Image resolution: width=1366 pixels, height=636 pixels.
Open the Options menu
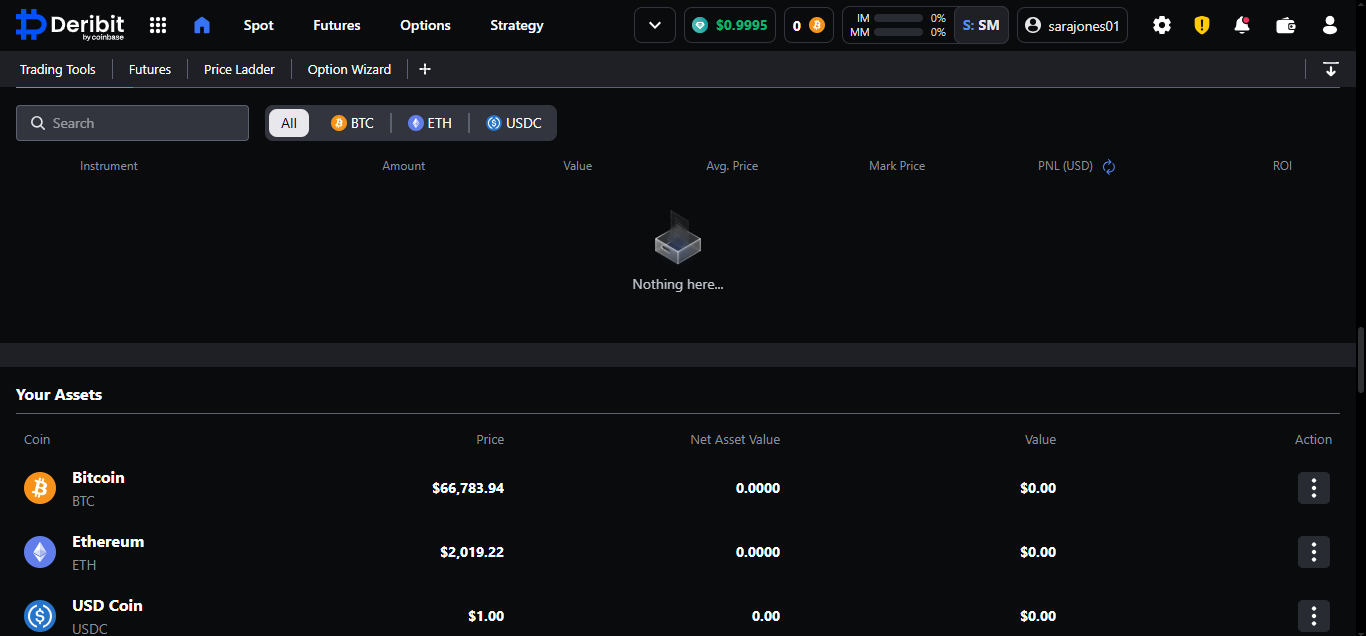tap(425, 25)
